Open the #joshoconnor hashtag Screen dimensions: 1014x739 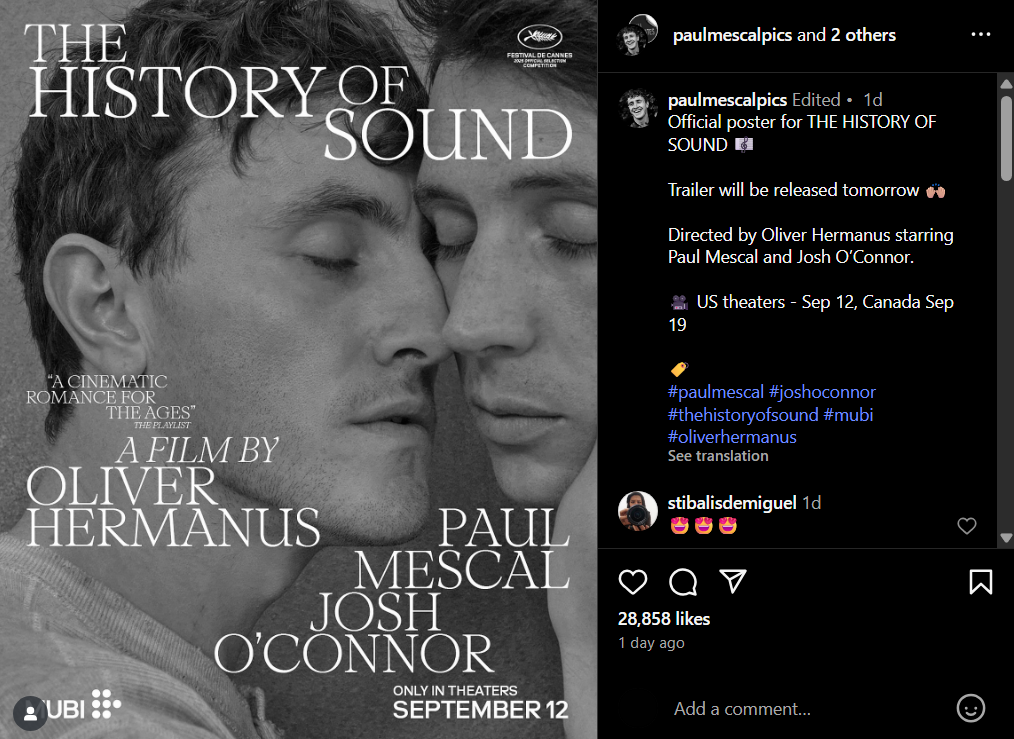823,392
